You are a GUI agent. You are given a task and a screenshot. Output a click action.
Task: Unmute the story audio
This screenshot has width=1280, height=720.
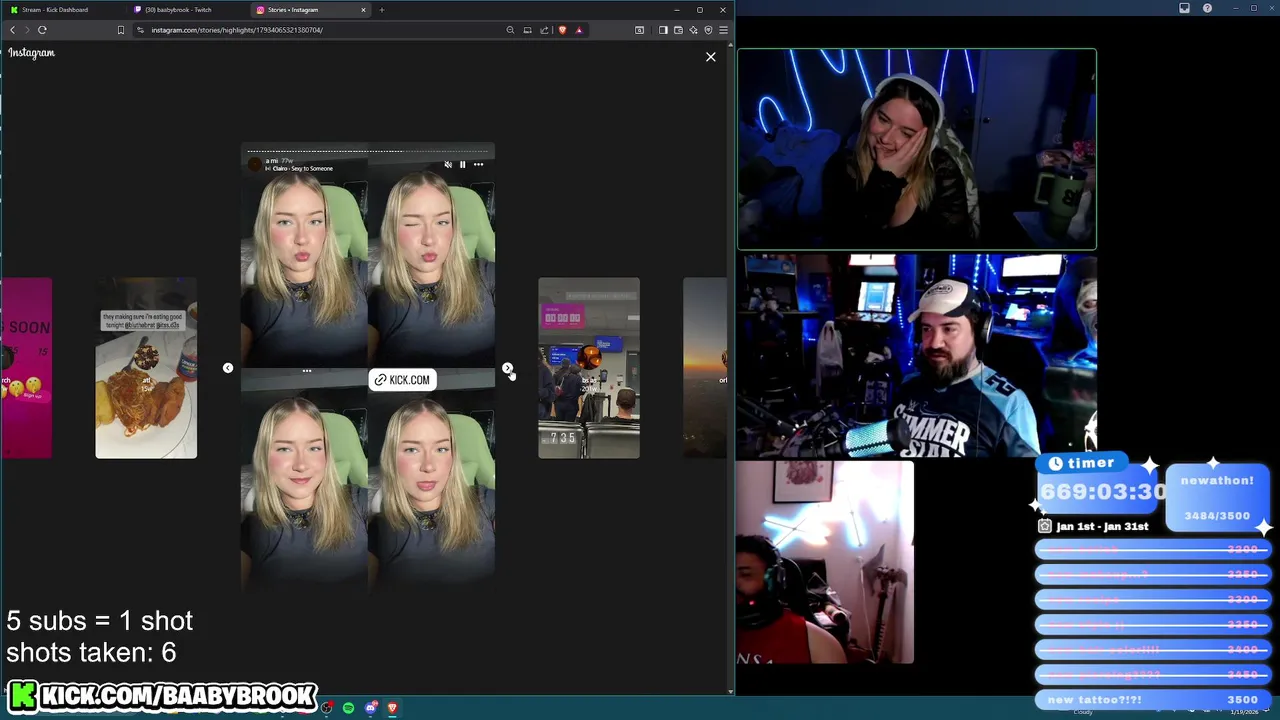pos(448,164)
